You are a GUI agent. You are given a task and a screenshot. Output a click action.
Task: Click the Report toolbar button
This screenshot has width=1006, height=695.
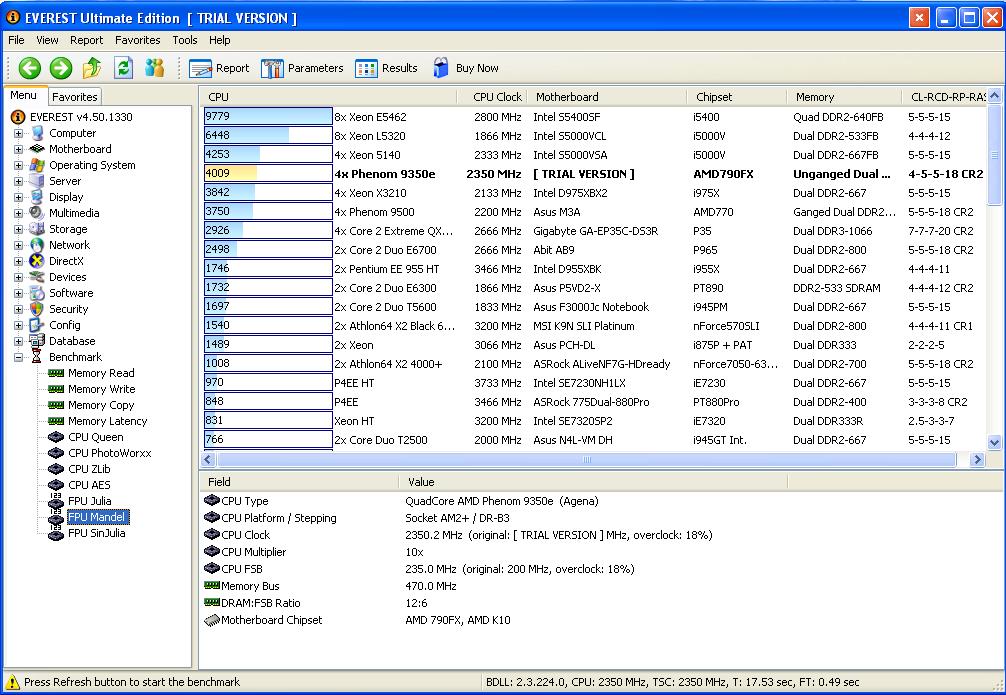click(219, 68)
